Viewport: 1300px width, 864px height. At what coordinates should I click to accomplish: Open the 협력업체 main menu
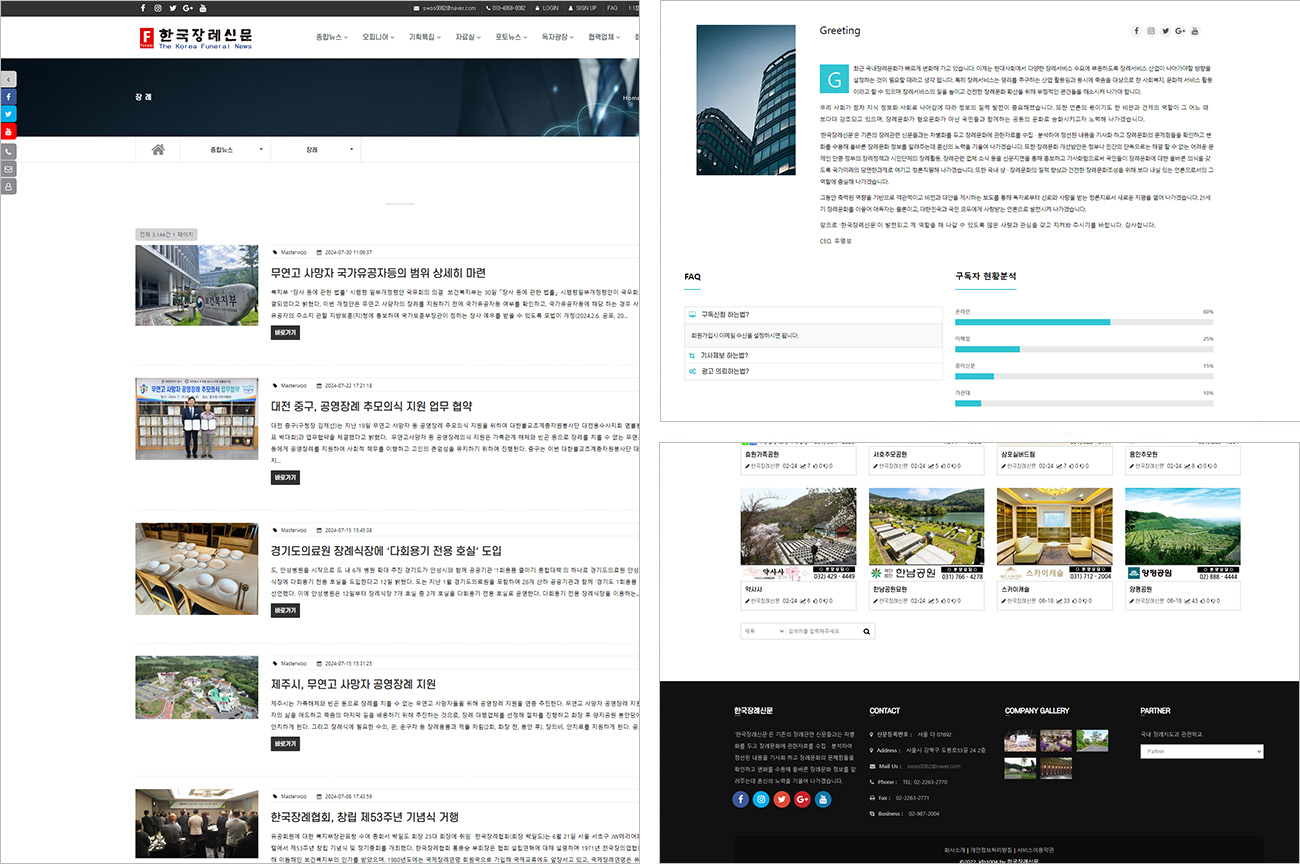pos(605,37)
